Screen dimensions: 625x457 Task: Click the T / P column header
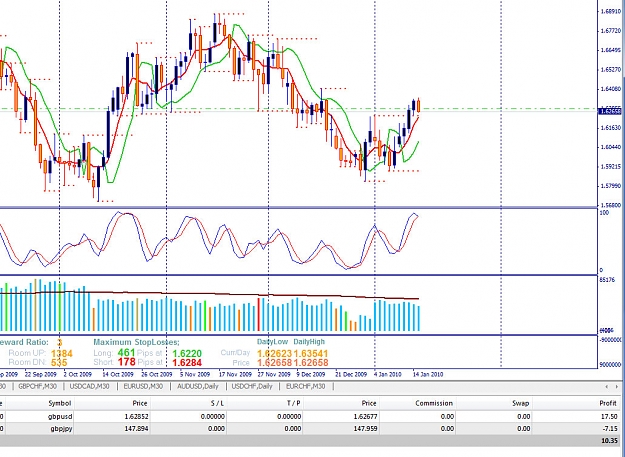pos(294,403)
